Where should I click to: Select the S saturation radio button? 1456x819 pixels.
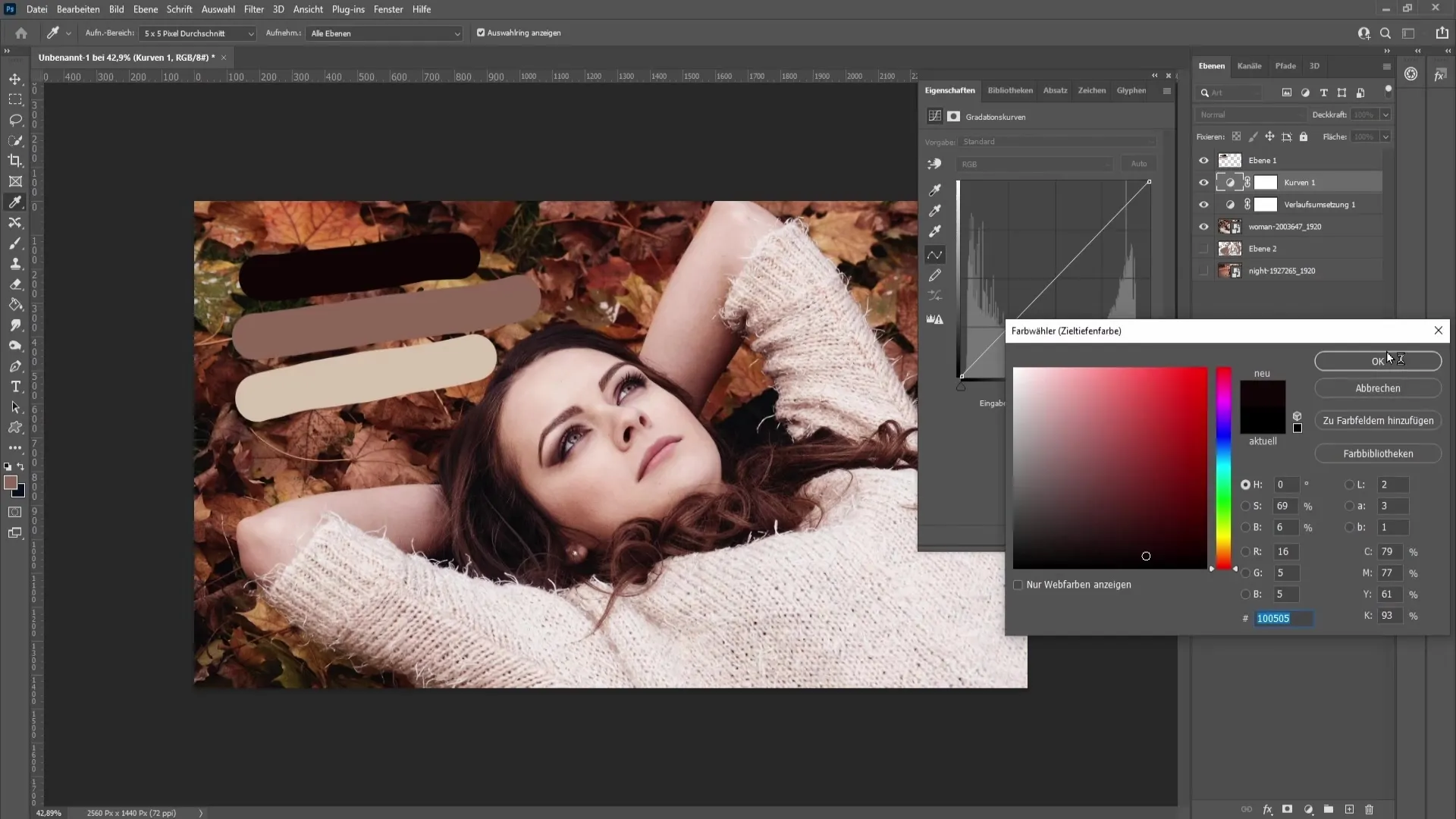[x=1245, y=506]
